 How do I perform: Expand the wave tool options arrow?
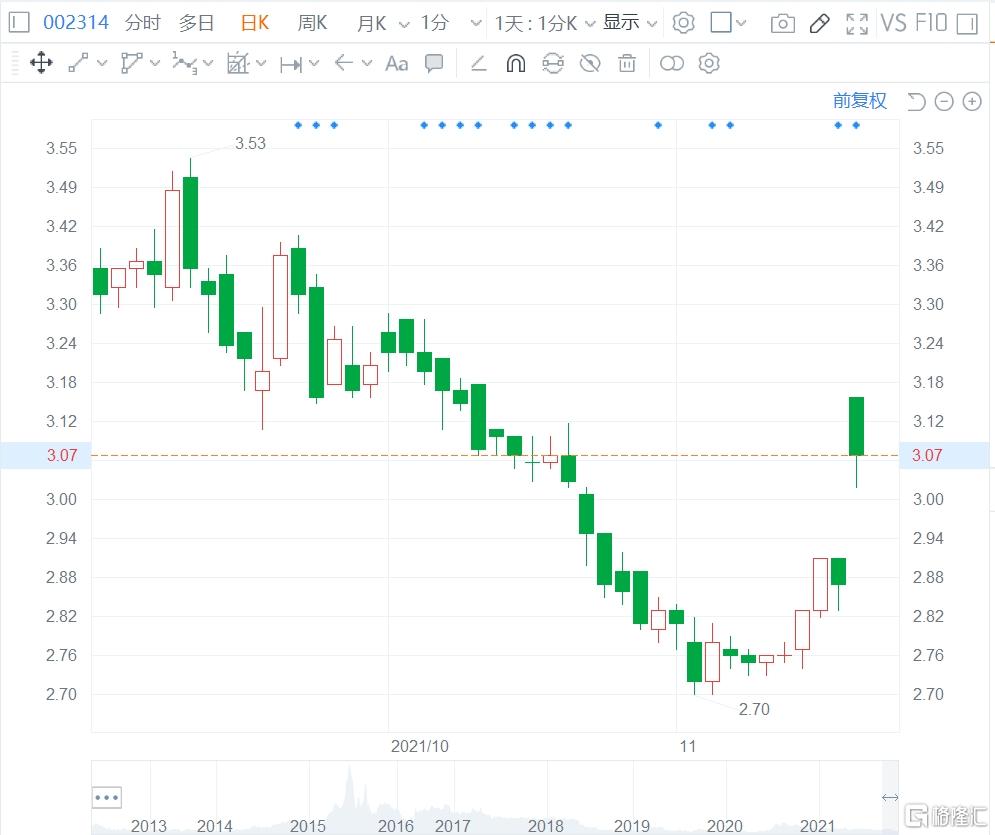tap(208, 63)
